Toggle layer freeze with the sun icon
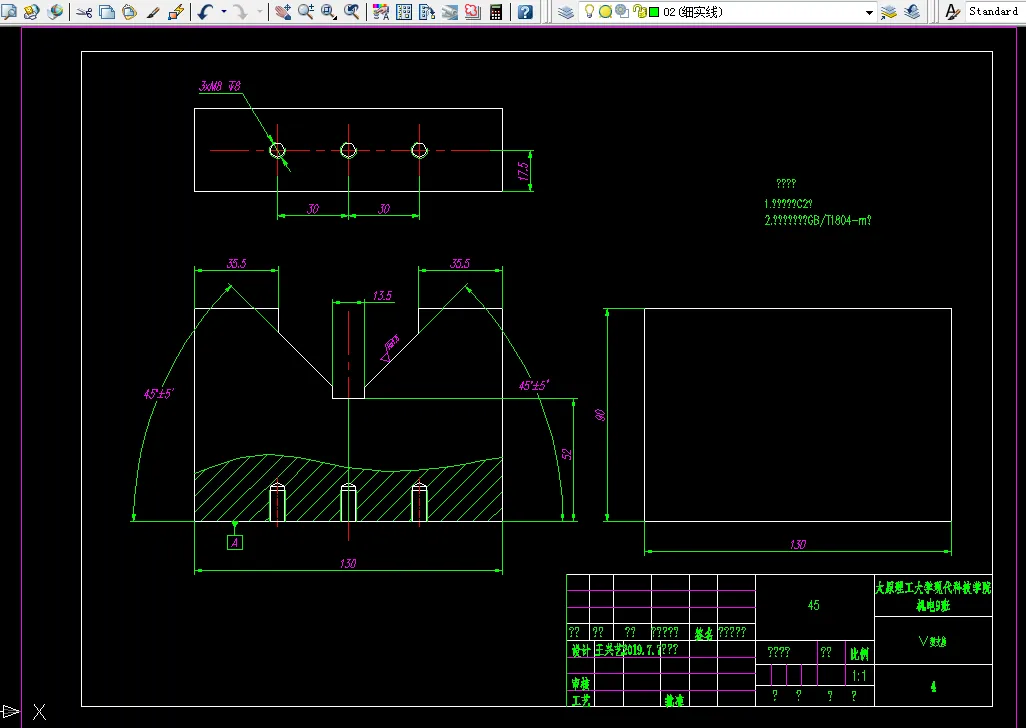 [605, 12]
